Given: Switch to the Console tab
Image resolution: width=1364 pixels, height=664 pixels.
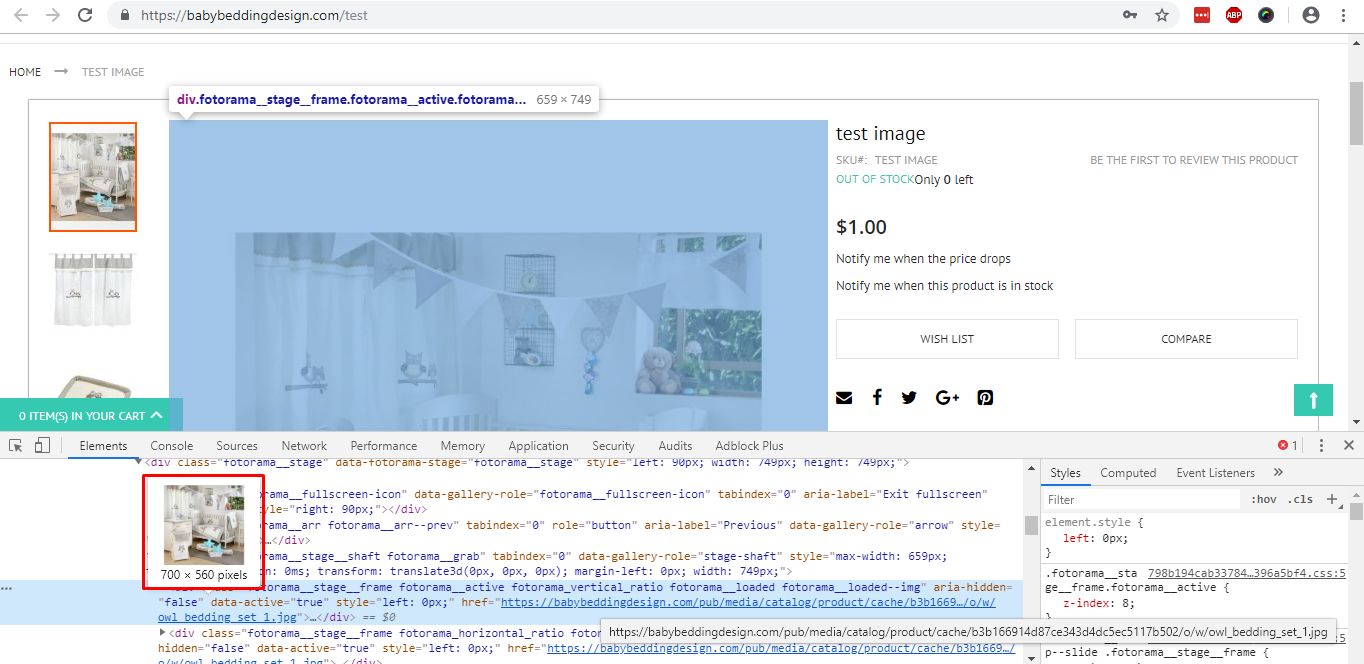Looking at the screenshot, I should (x=172, y=446).
